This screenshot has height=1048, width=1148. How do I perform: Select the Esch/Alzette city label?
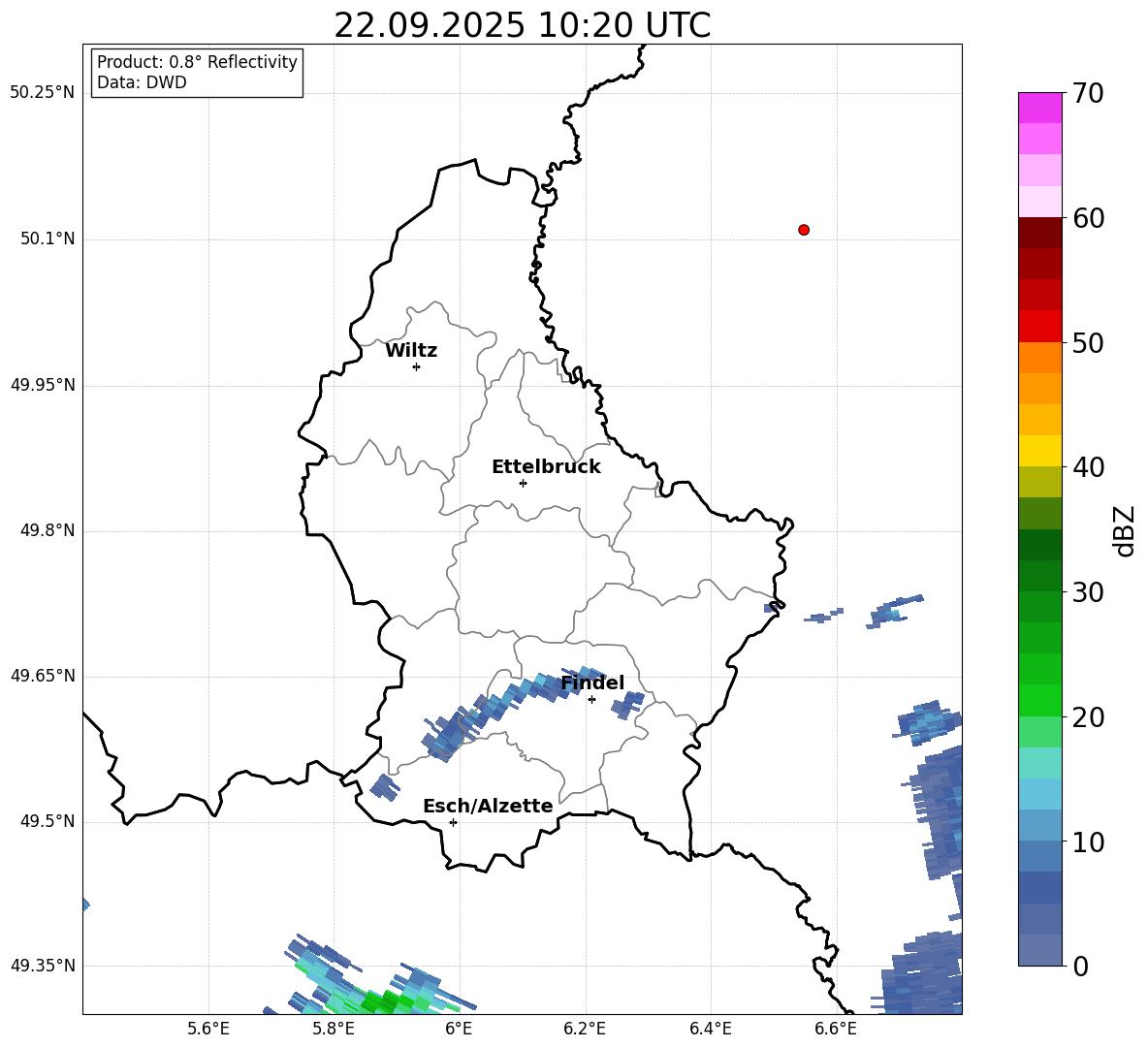click(x=488, y=806)
